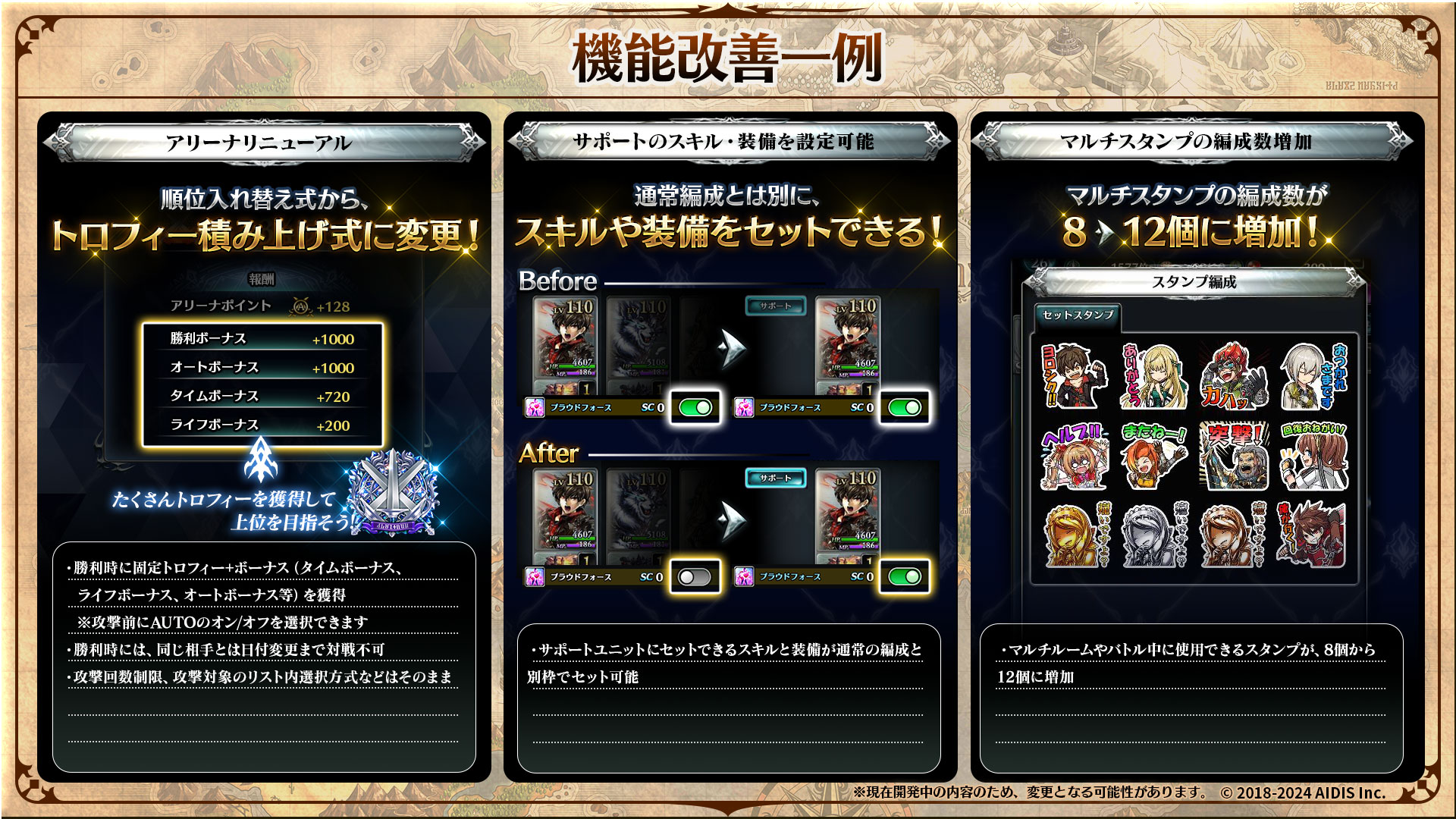Click the 勝利ボーナス +1000 row
The image size is (1456, 819).
click(x=262, y=339)
